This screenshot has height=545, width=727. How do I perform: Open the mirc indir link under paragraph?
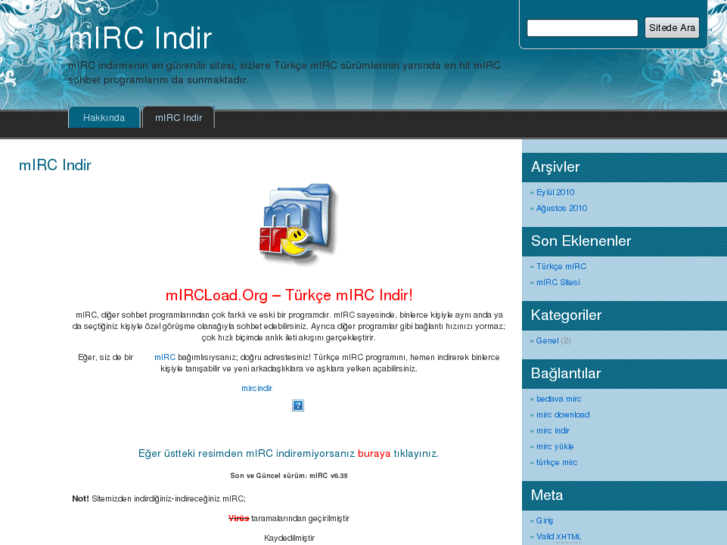click(x=256, y=388)
